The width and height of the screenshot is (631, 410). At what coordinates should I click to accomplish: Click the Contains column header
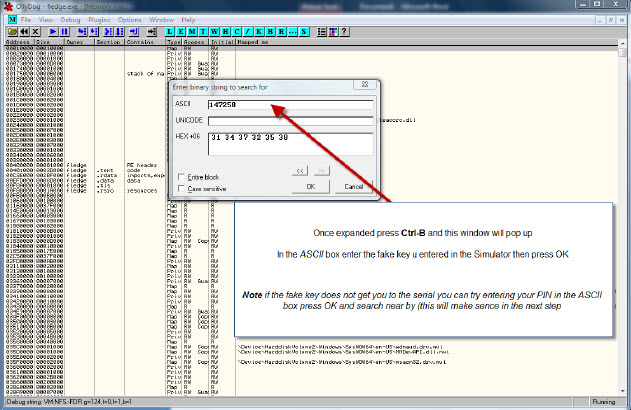(145, 42)
